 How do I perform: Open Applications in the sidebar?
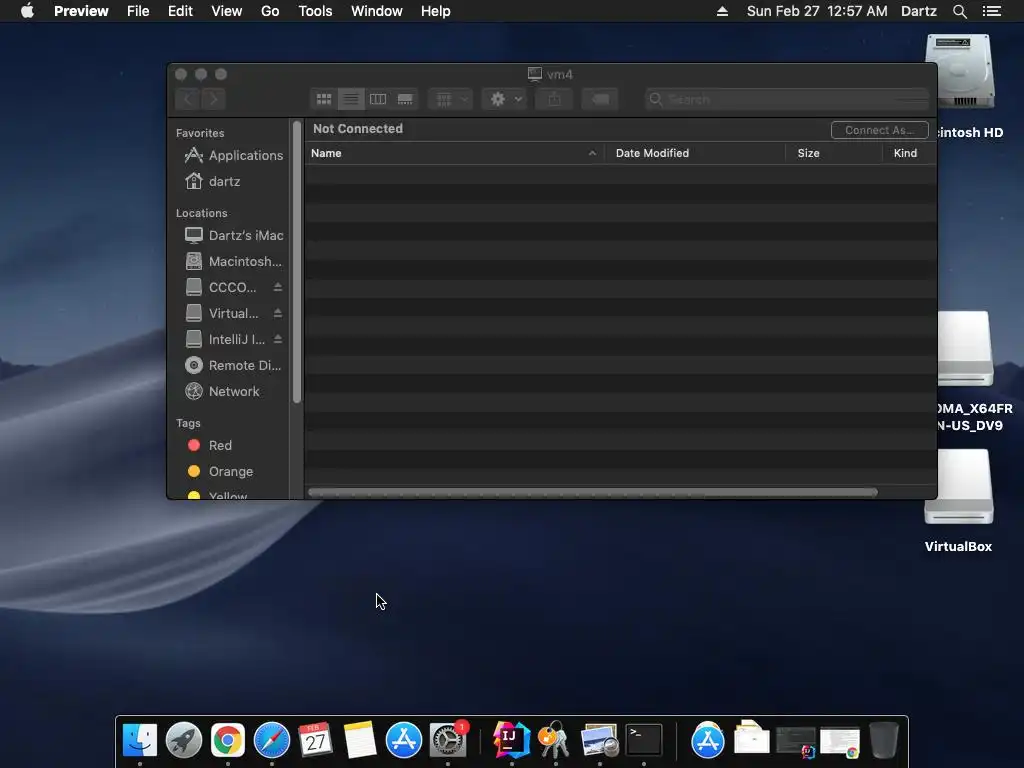233,155
